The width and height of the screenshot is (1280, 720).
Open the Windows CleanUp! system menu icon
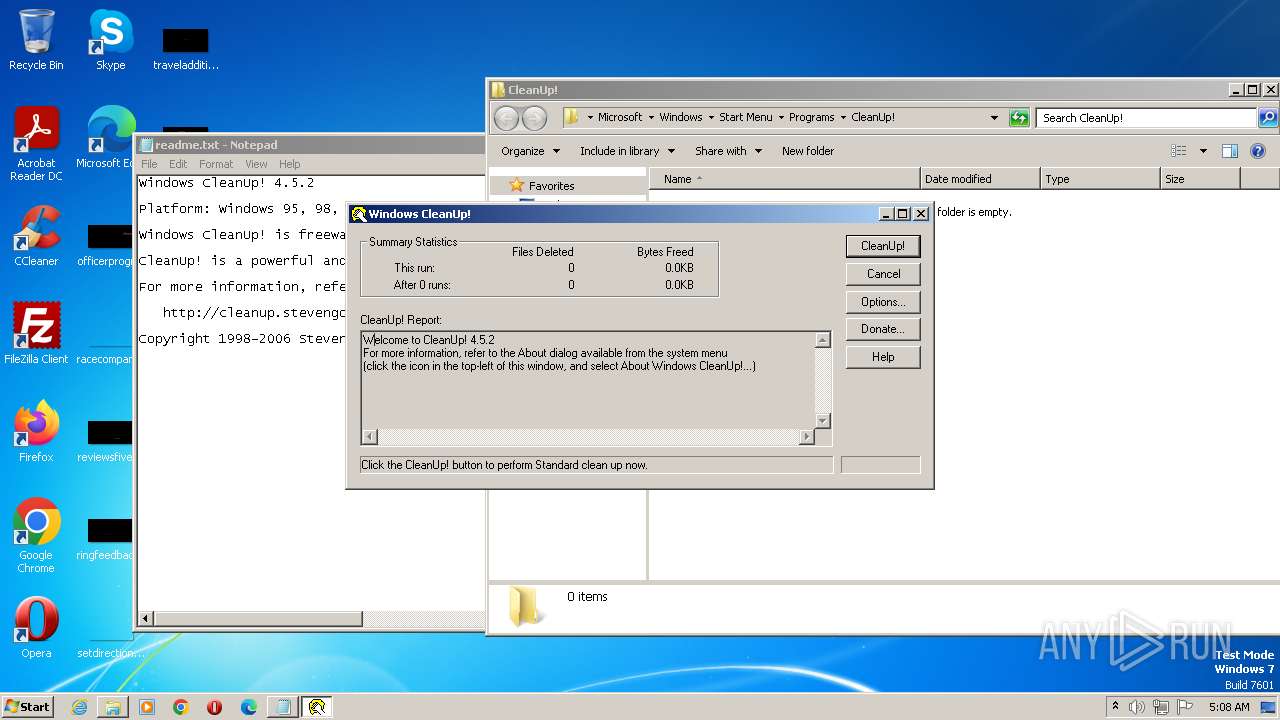click(x=358, y=214)
